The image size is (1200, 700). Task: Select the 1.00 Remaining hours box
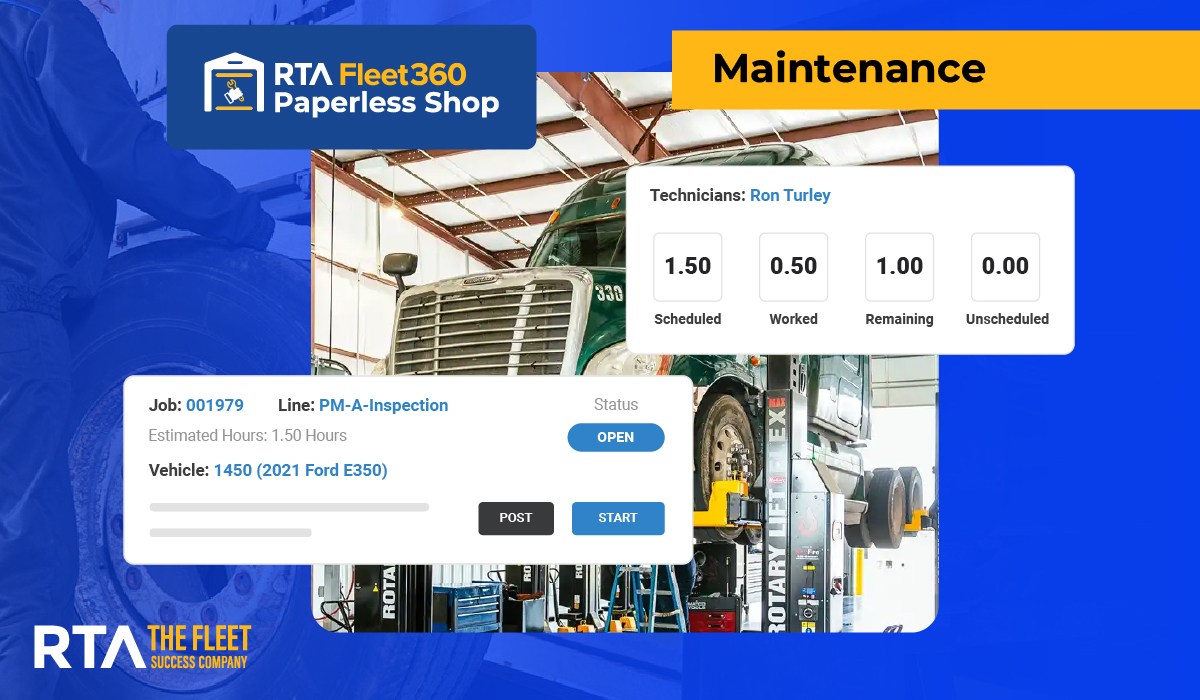[900, 267]
